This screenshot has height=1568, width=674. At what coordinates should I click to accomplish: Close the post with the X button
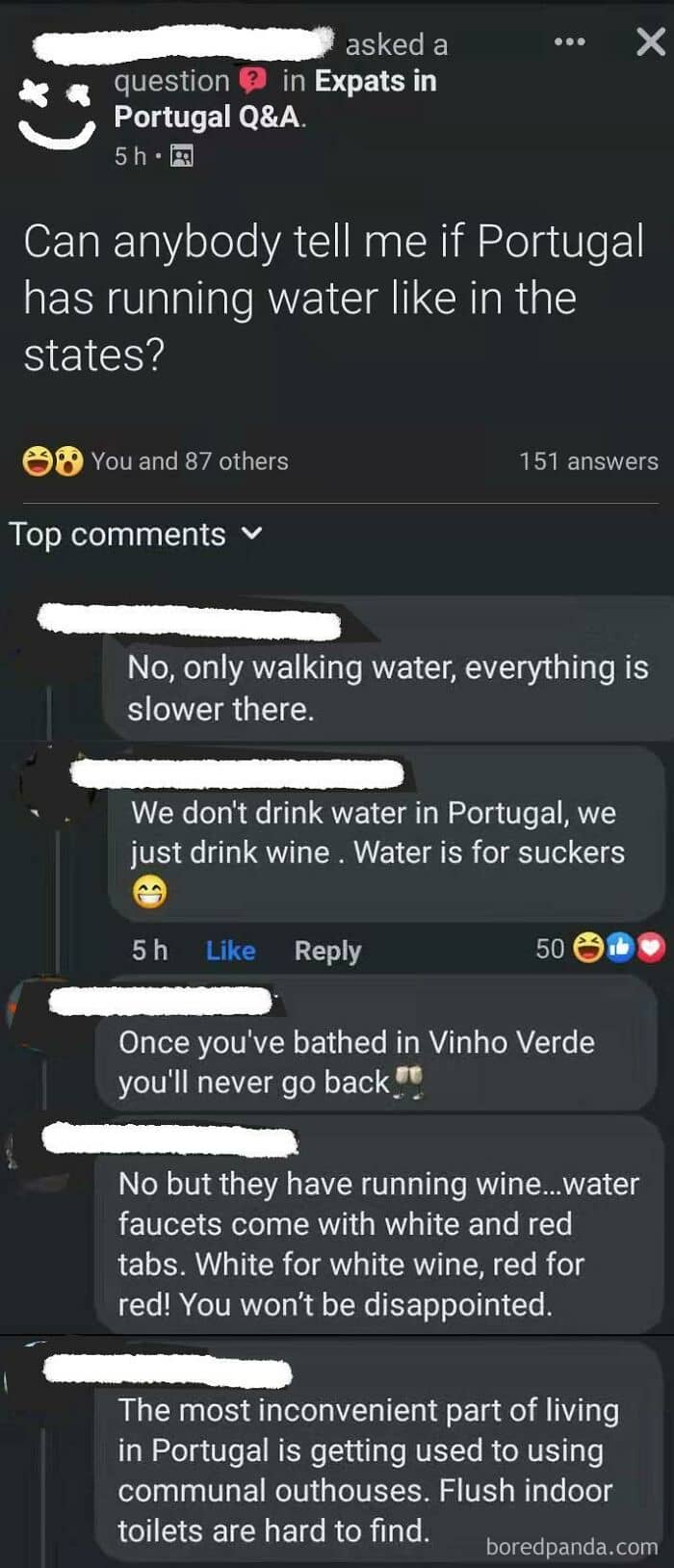(651, 41)
